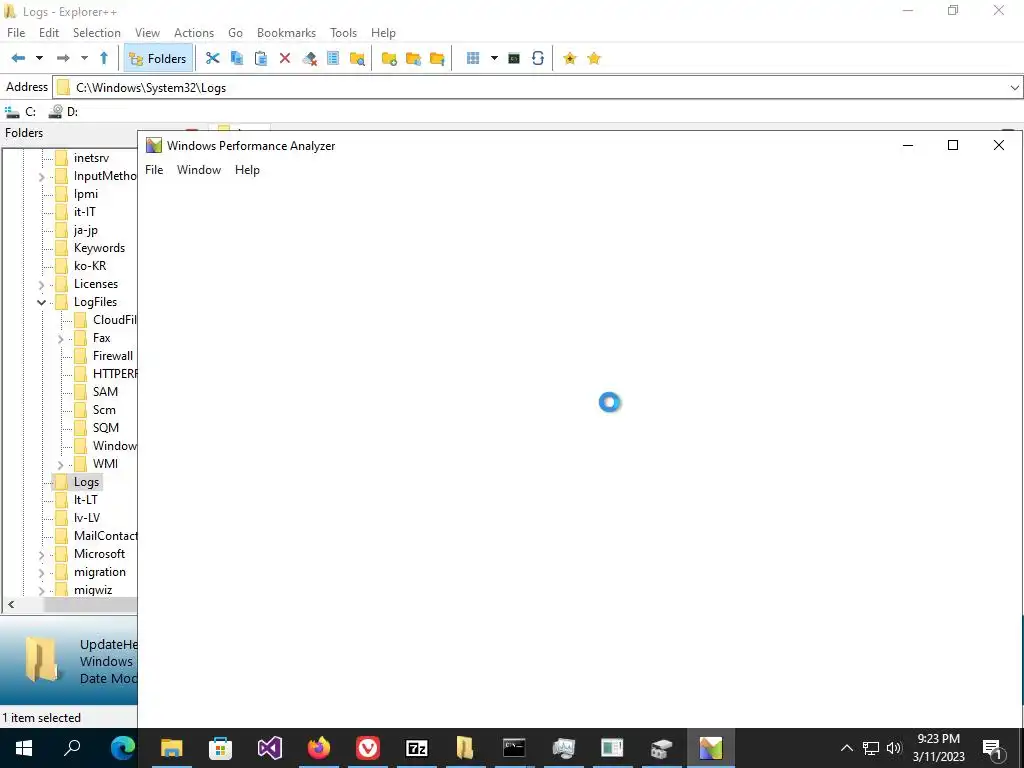Open Firefox from the taskbar
Viewport: 1024px width, 768px height.
319,748
